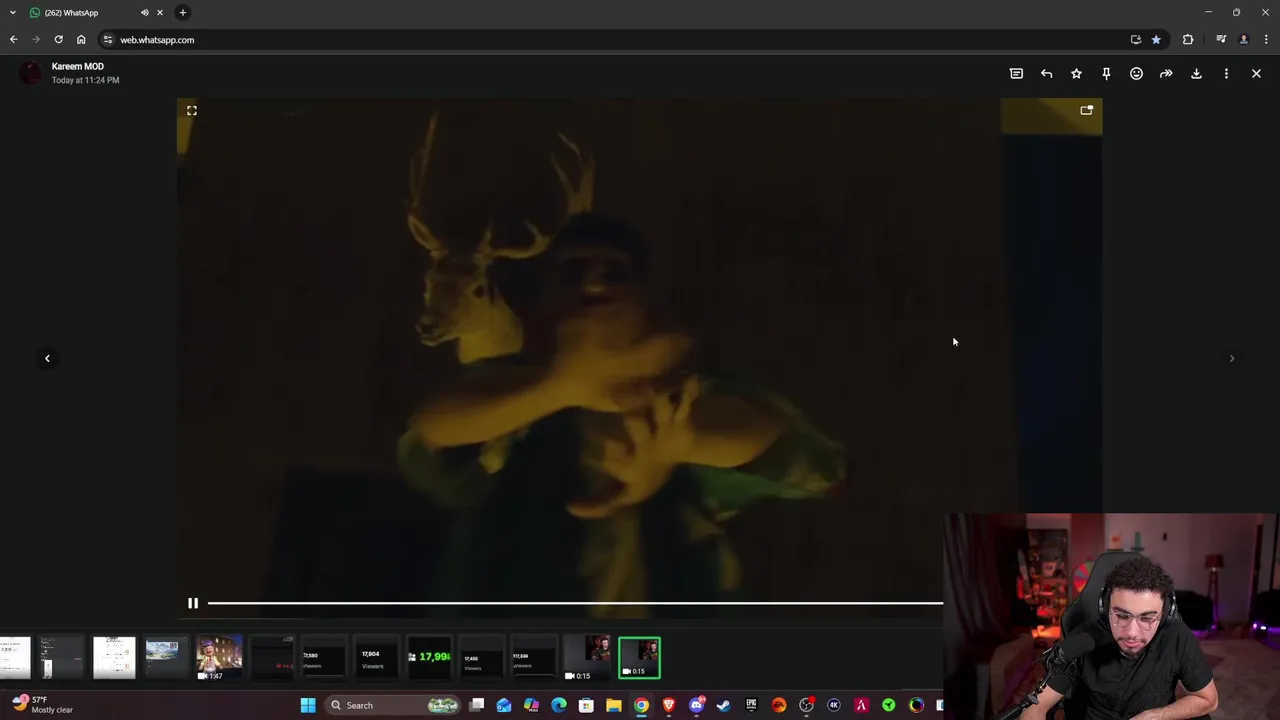Install WhatsApp app from address bar
Image resolution: width=1280 pixels, height=720 pixels.
(1136, 40)
